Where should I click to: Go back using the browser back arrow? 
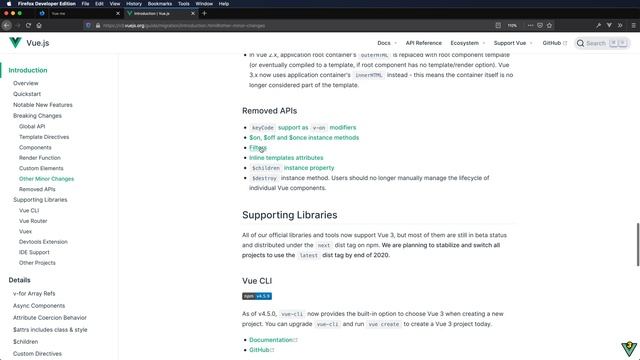click(x=7, y=25)
